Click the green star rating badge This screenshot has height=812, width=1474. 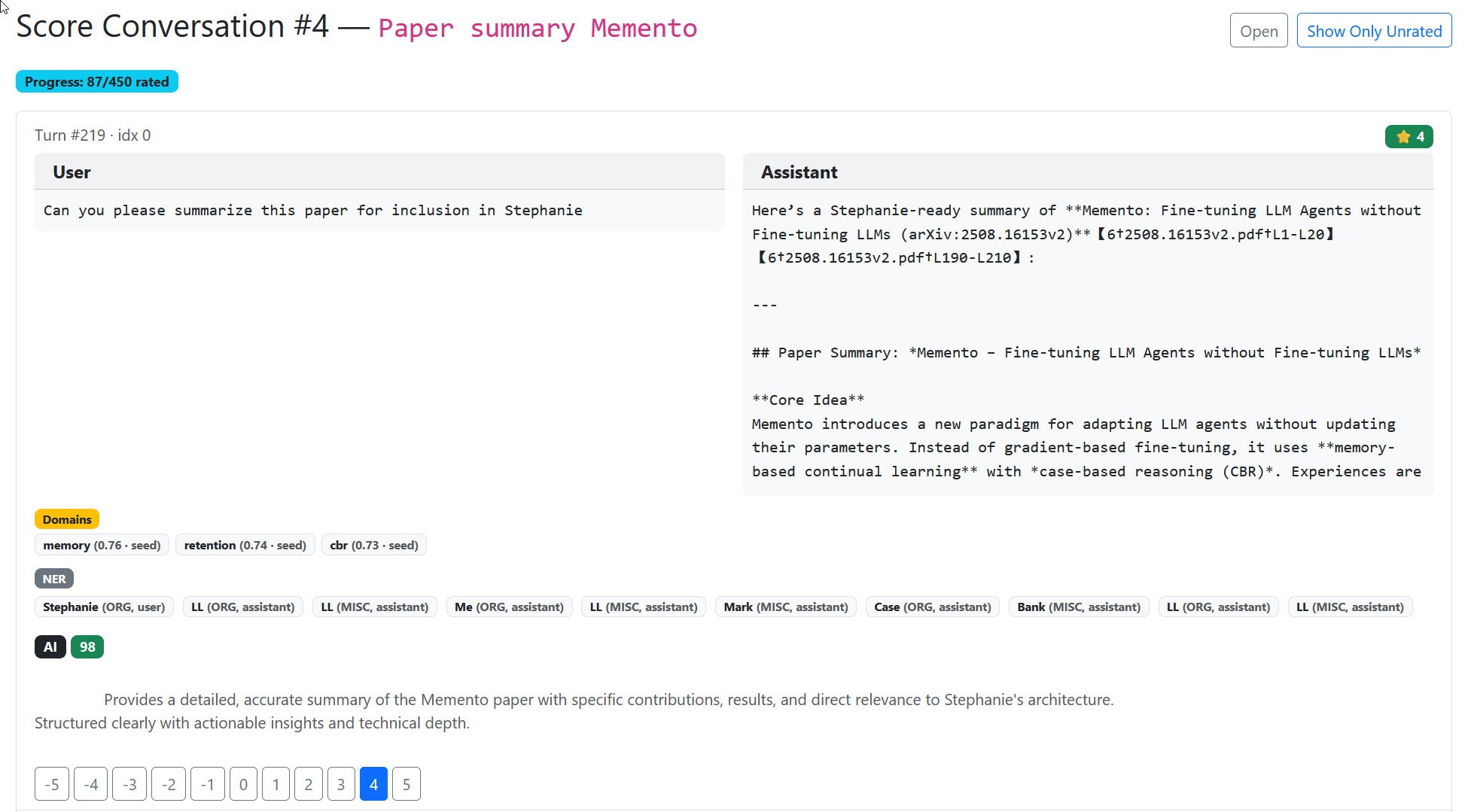click(x=1409, y=136)
